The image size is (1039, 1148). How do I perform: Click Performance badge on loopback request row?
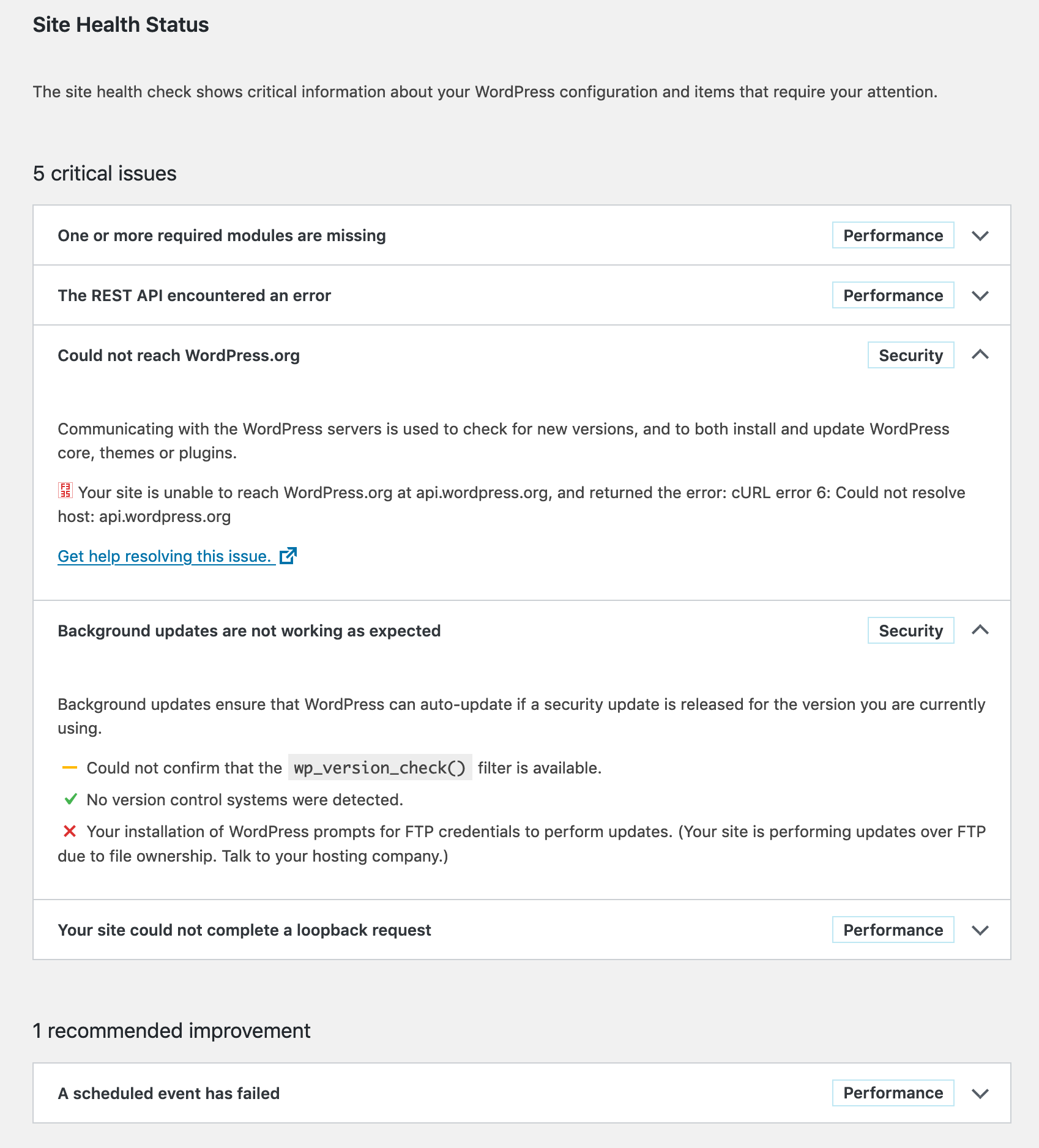click(893, 930)
